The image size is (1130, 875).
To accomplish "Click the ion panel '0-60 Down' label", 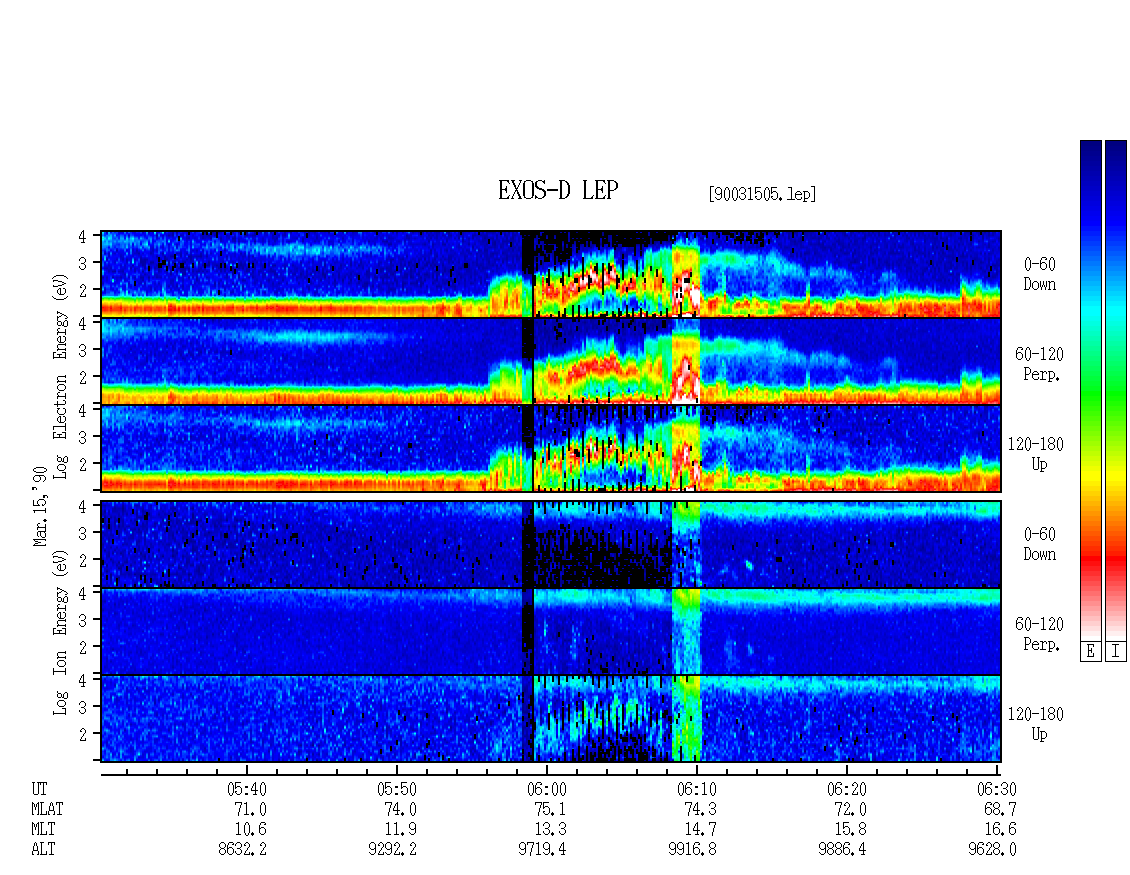I will (x=1040, y=544).
